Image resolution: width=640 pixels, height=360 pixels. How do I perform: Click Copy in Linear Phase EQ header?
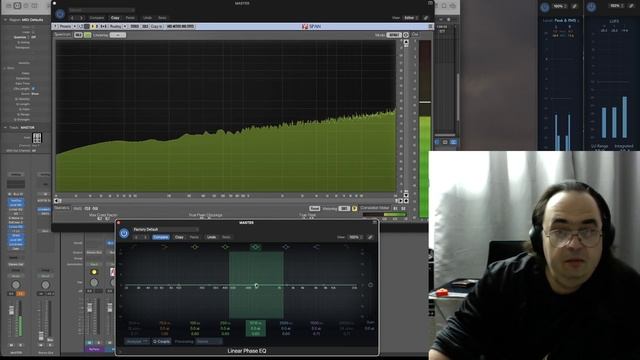click(x=179, y=237)
